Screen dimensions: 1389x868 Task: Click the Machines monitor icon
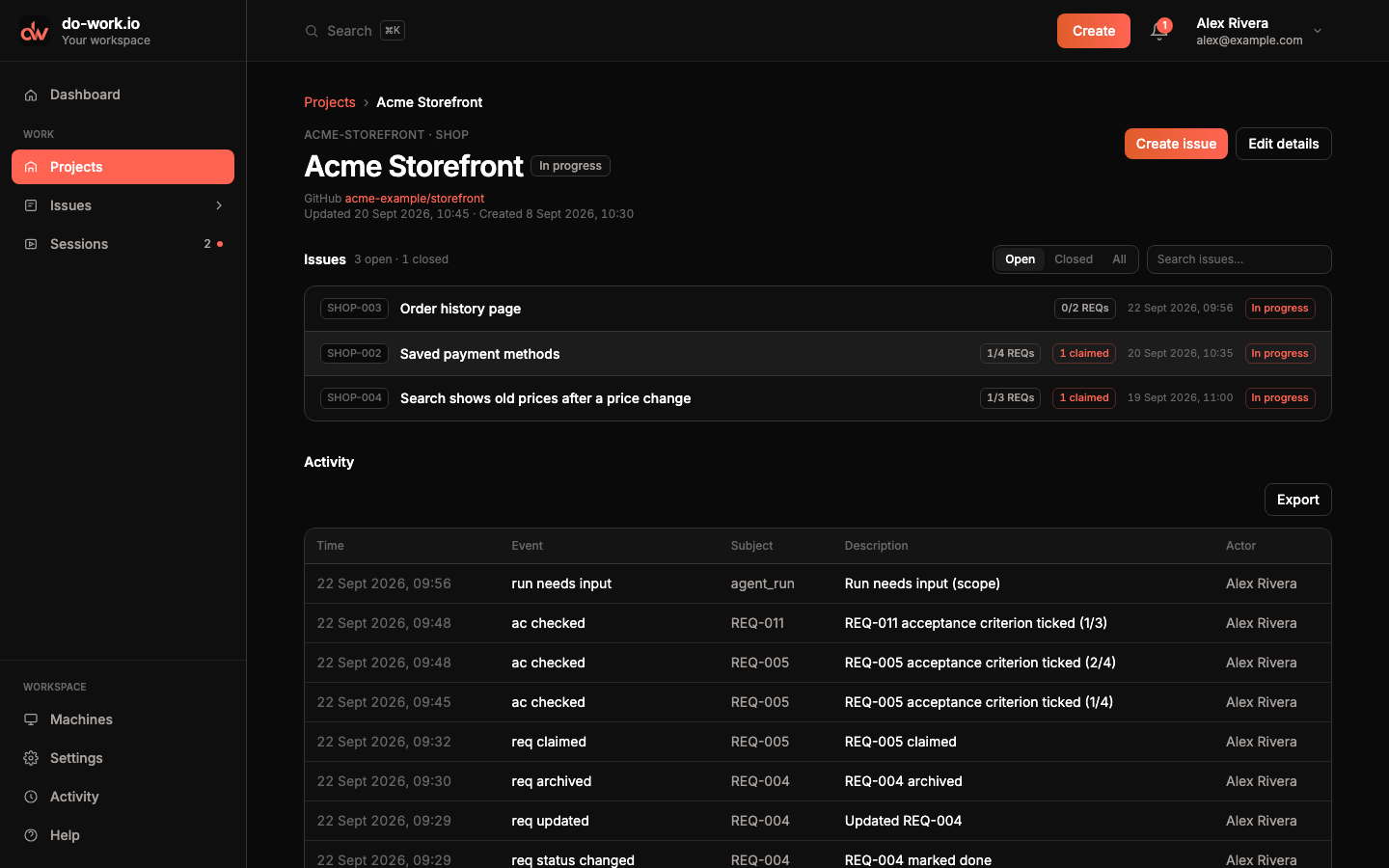31,719
